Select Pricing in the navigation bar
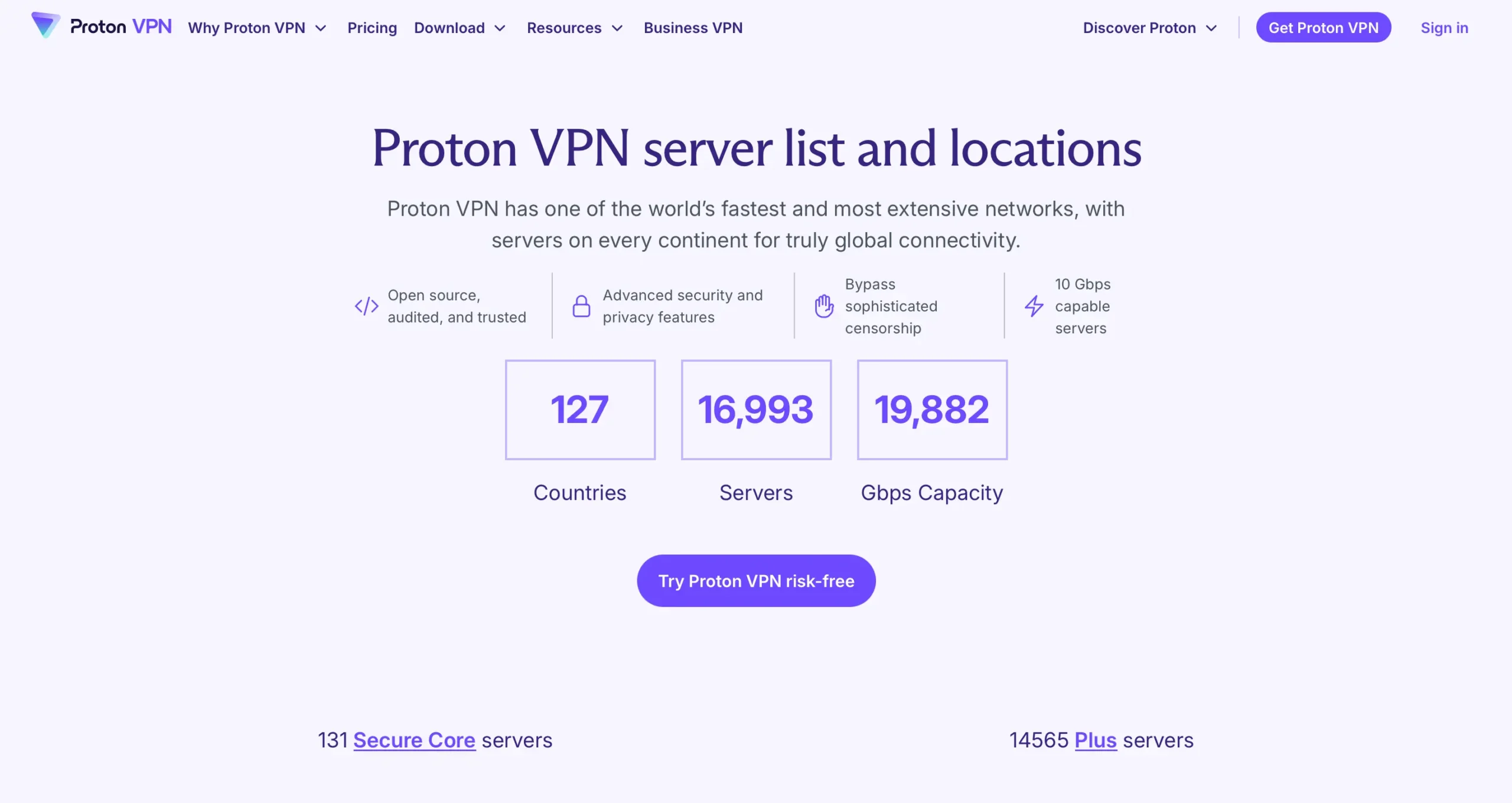1512x803 pixels. (x=372, y=27)
